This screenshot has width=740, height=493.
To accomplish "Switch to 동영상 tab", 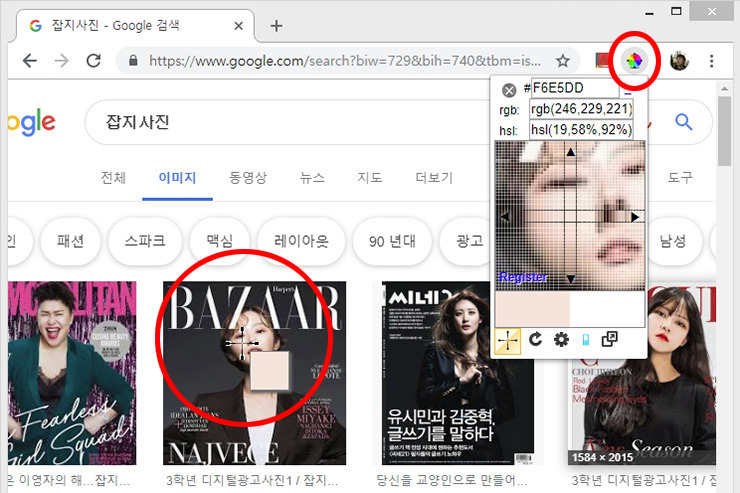I will coord(248,178).
